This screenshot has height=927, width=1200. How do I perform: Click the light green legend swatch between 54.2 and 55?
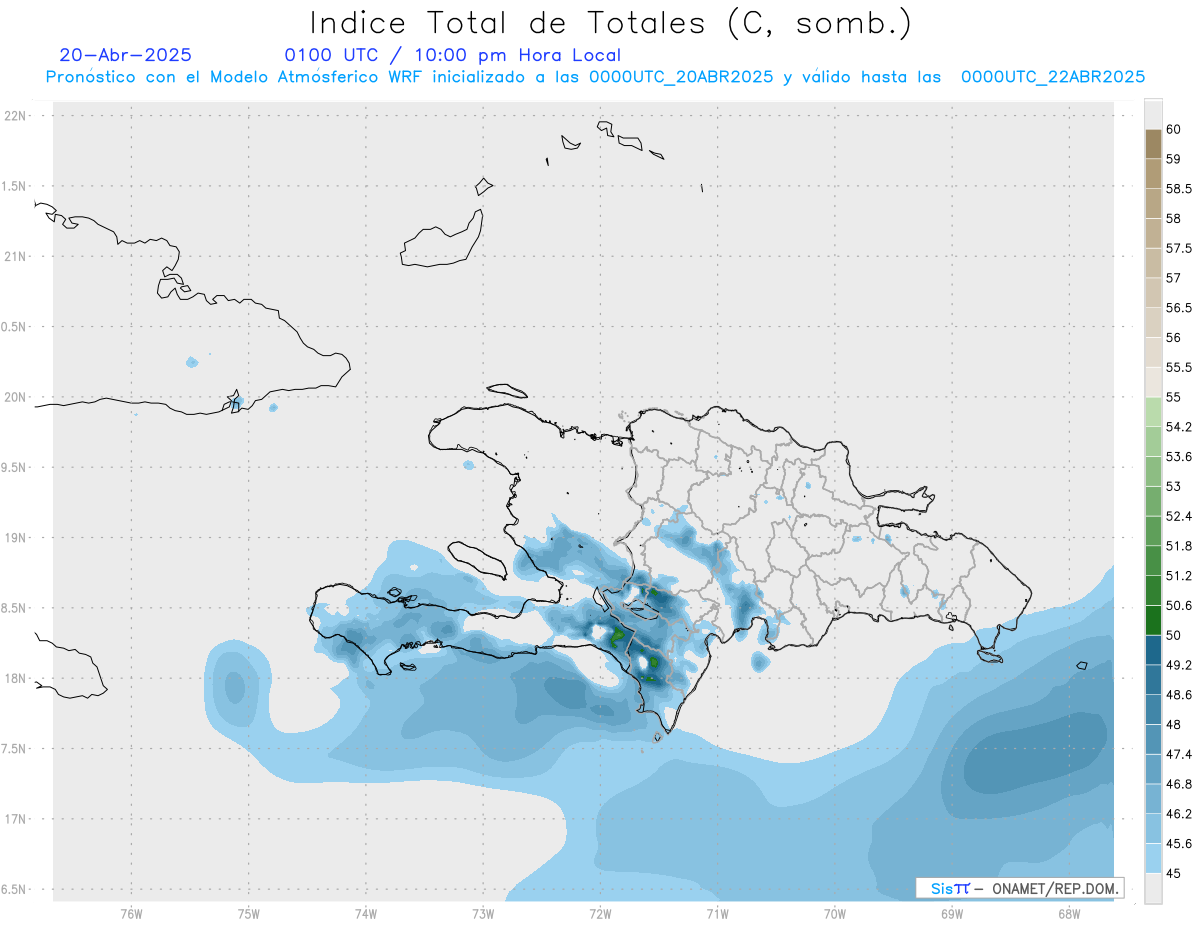1153,412
